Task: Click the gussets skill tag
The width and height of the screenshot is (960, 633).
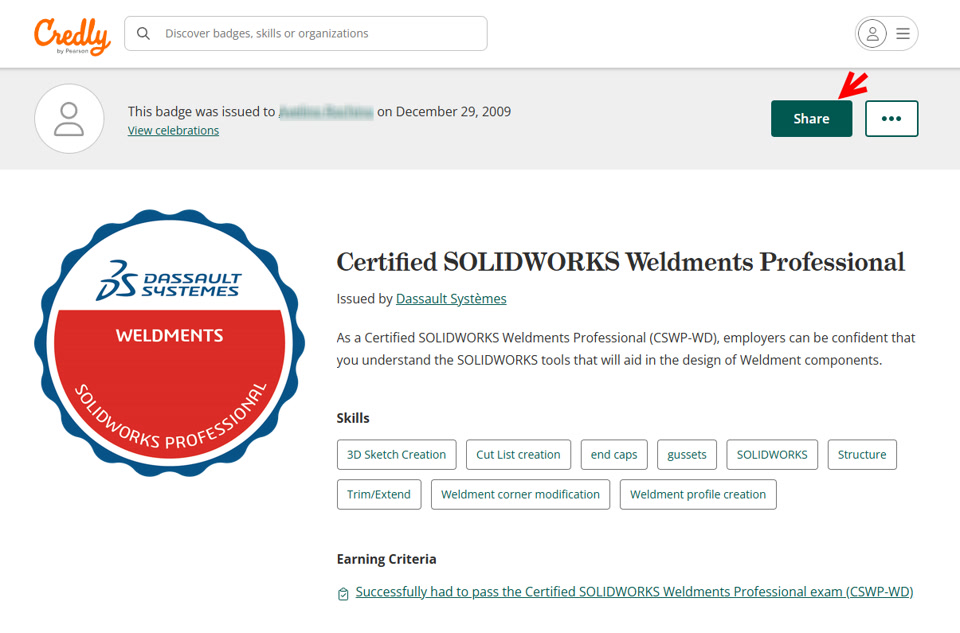Action: (x=687, y=454)
